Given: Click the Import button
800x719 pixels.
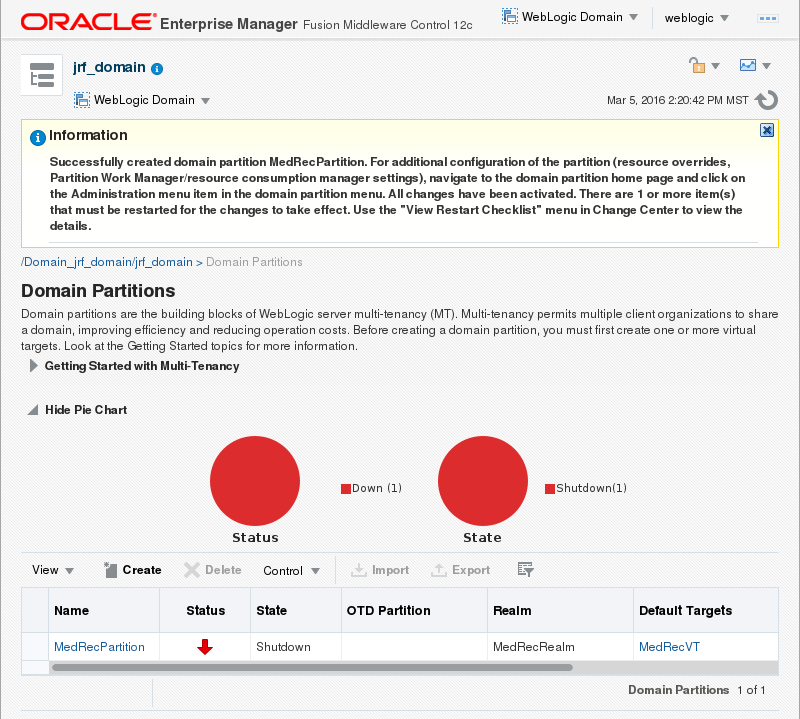Looking at the screenshot, I should click(380, 570).
